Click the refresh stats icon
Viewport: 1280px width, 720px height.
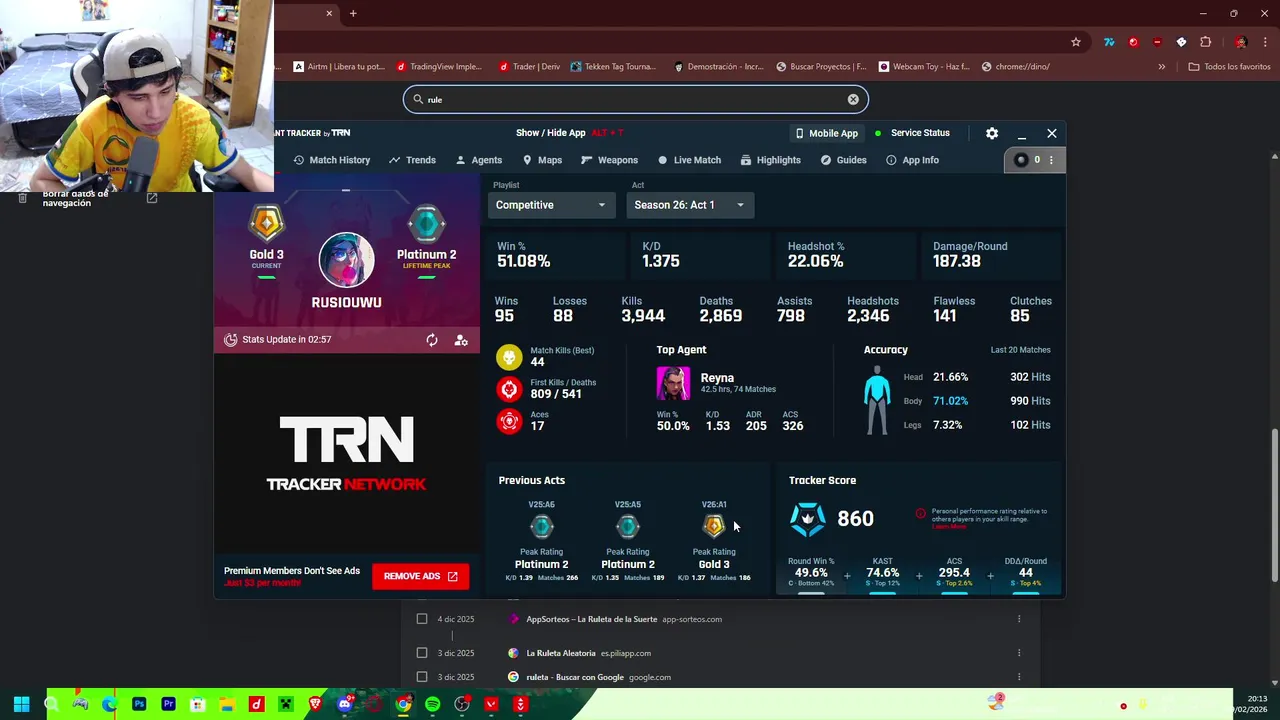coord(432,340)
